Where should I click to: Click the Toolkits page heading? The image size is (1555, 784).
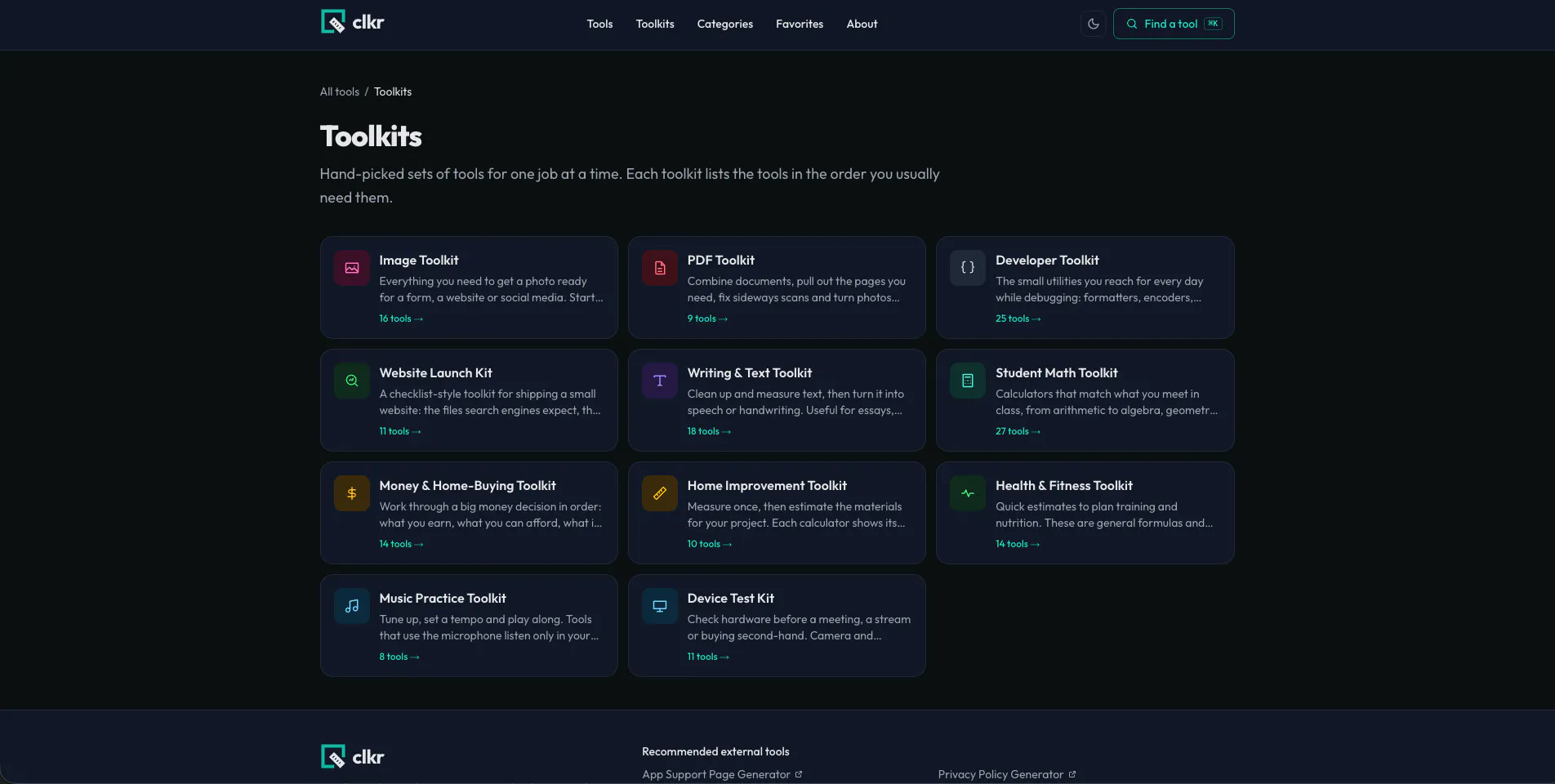pos(371,136)
